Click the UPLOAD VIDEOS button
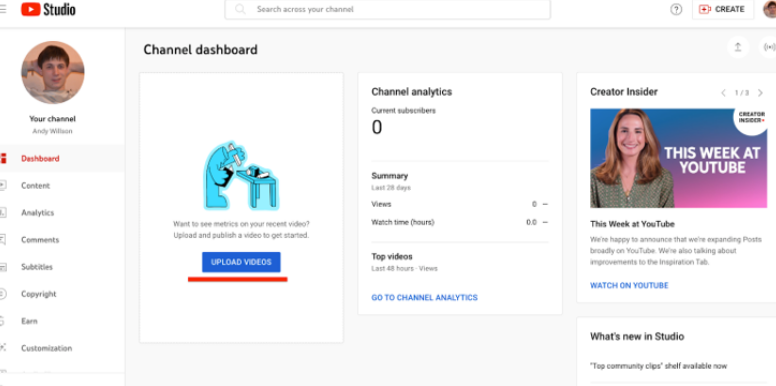 [x=241, y=262]
